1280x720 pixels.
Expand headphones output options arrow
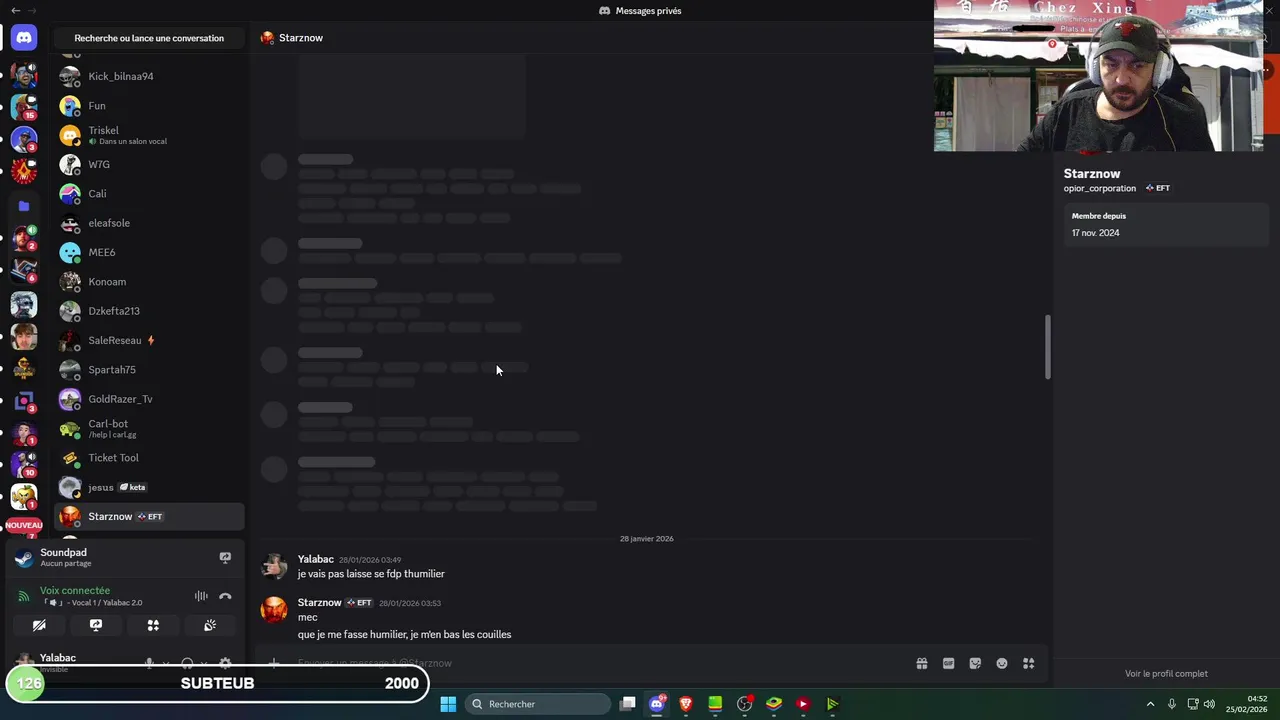pyautogui.click(x=204, y=663)
